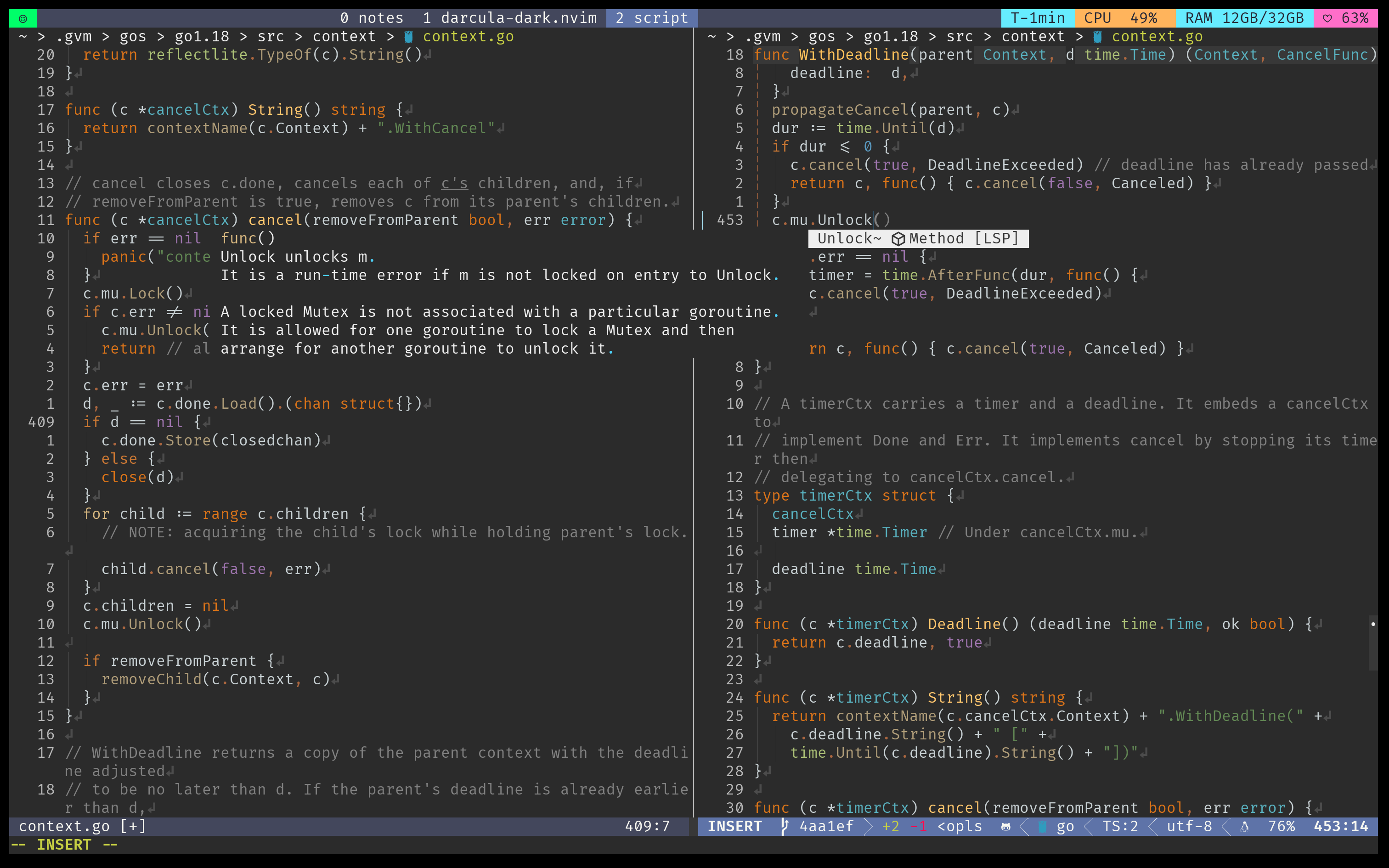Click the right pane scrollbar thumb
The image size is (1389, 868).
tap(1373, 643)
